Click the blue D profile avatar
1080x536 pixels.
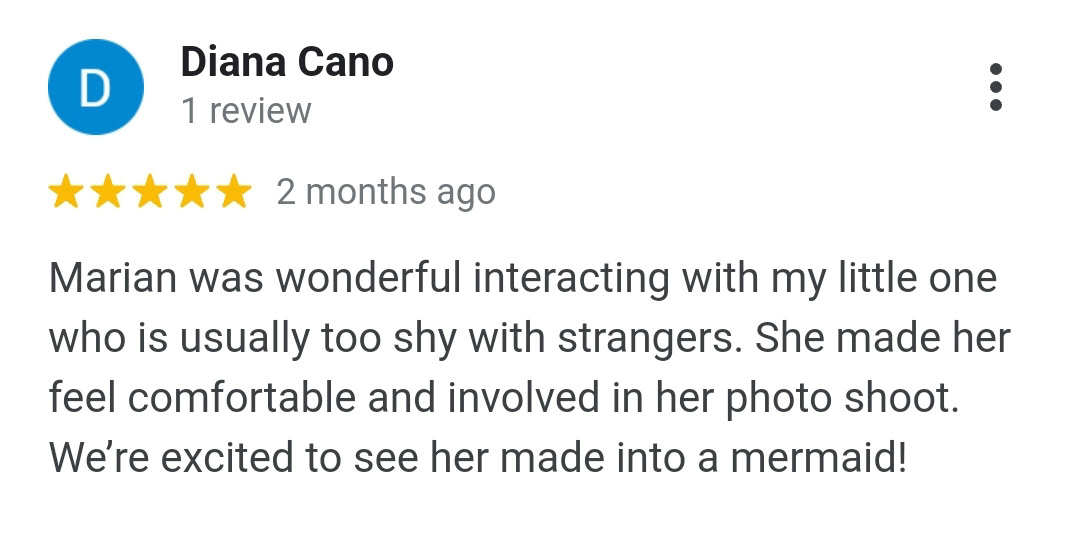pyautogui.click(x=96, y=87)
